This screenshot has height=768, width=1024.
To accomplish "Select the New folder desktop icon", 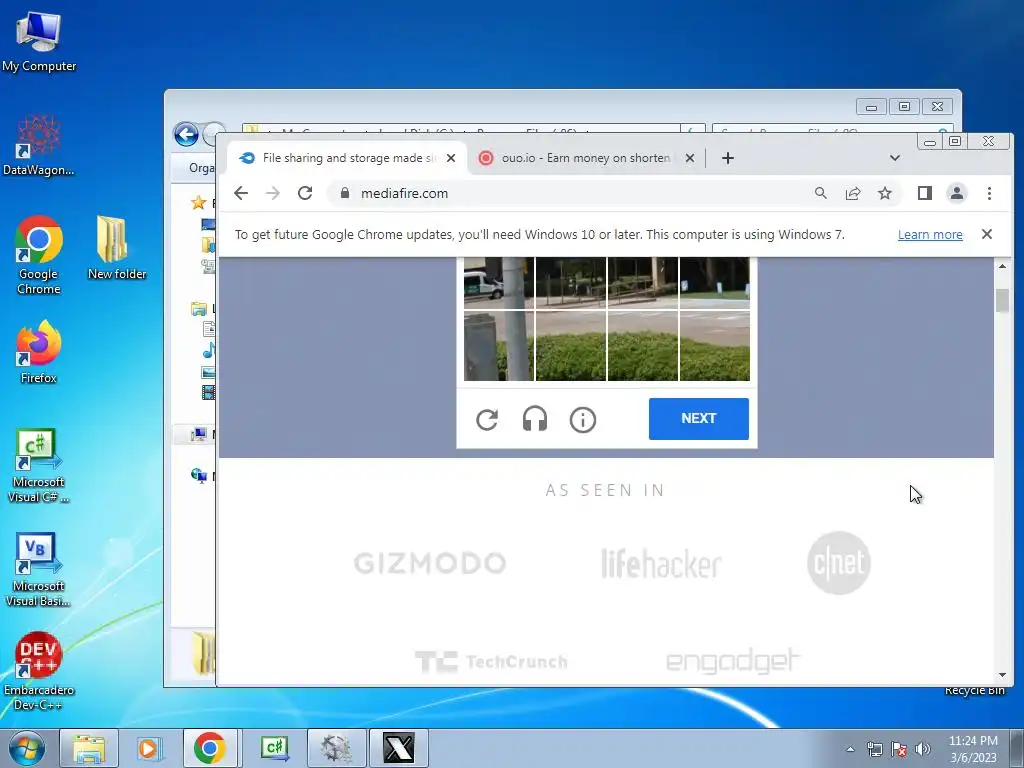I will pos(117,248).
